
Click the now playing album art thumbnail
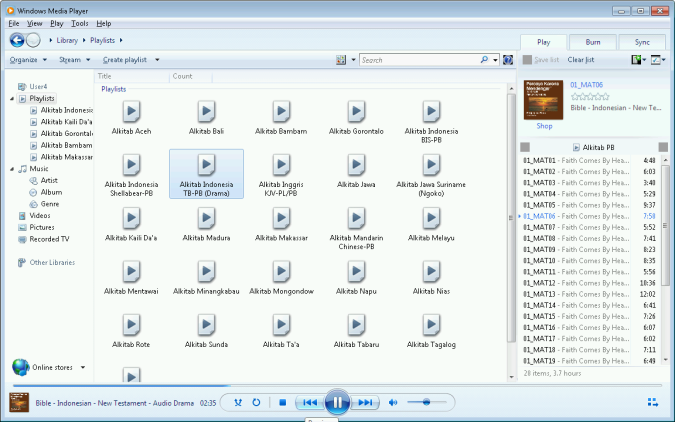pyautogui.click(x=543, y=99)
